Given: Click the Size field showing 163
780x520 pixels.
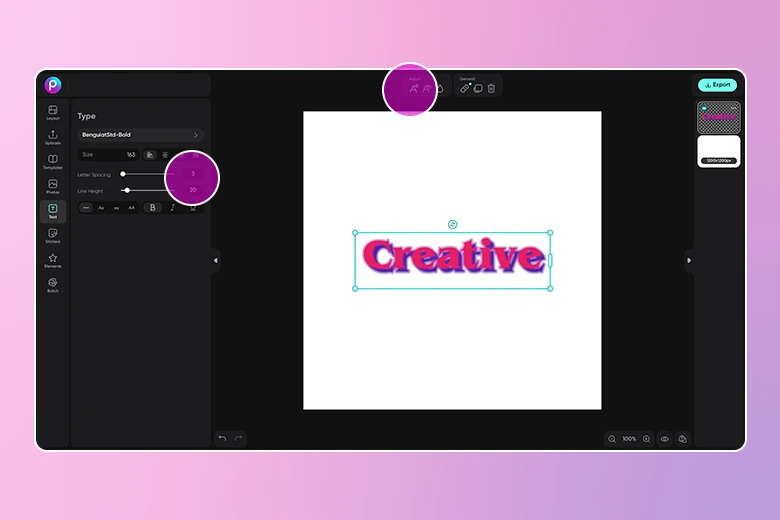Looking at the screenshot, I should click(108, 155).
